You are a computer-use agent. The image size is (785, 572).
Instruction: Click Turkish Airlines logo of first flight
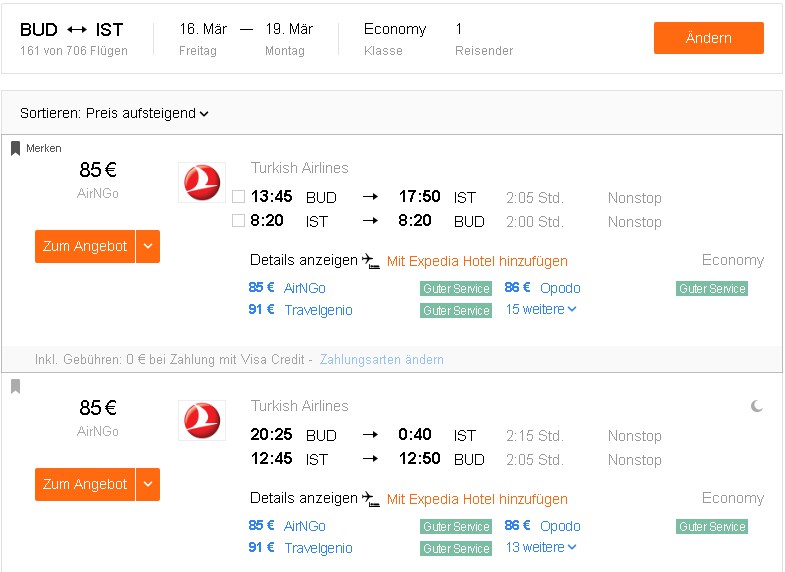tap(202, 182)
